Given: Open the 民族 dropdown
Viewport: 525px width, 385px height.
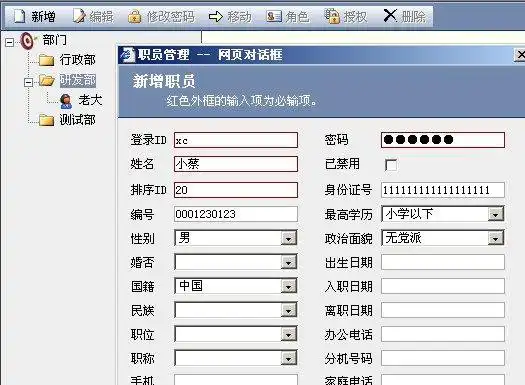Looking at the screenshot, I should [288, 310].
